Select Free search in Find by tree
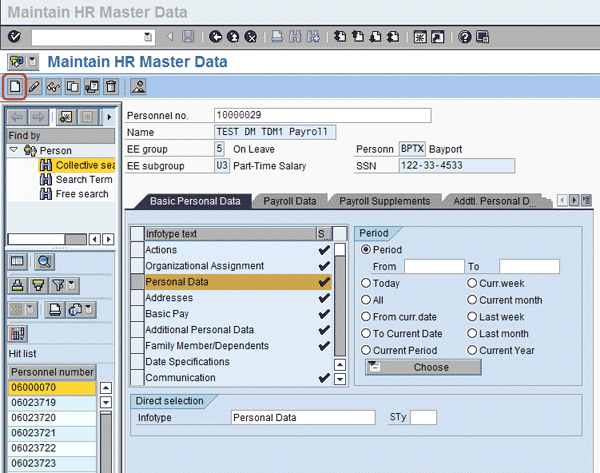The image size is (600, 473). pyautogui.click(x=81, y=193)
